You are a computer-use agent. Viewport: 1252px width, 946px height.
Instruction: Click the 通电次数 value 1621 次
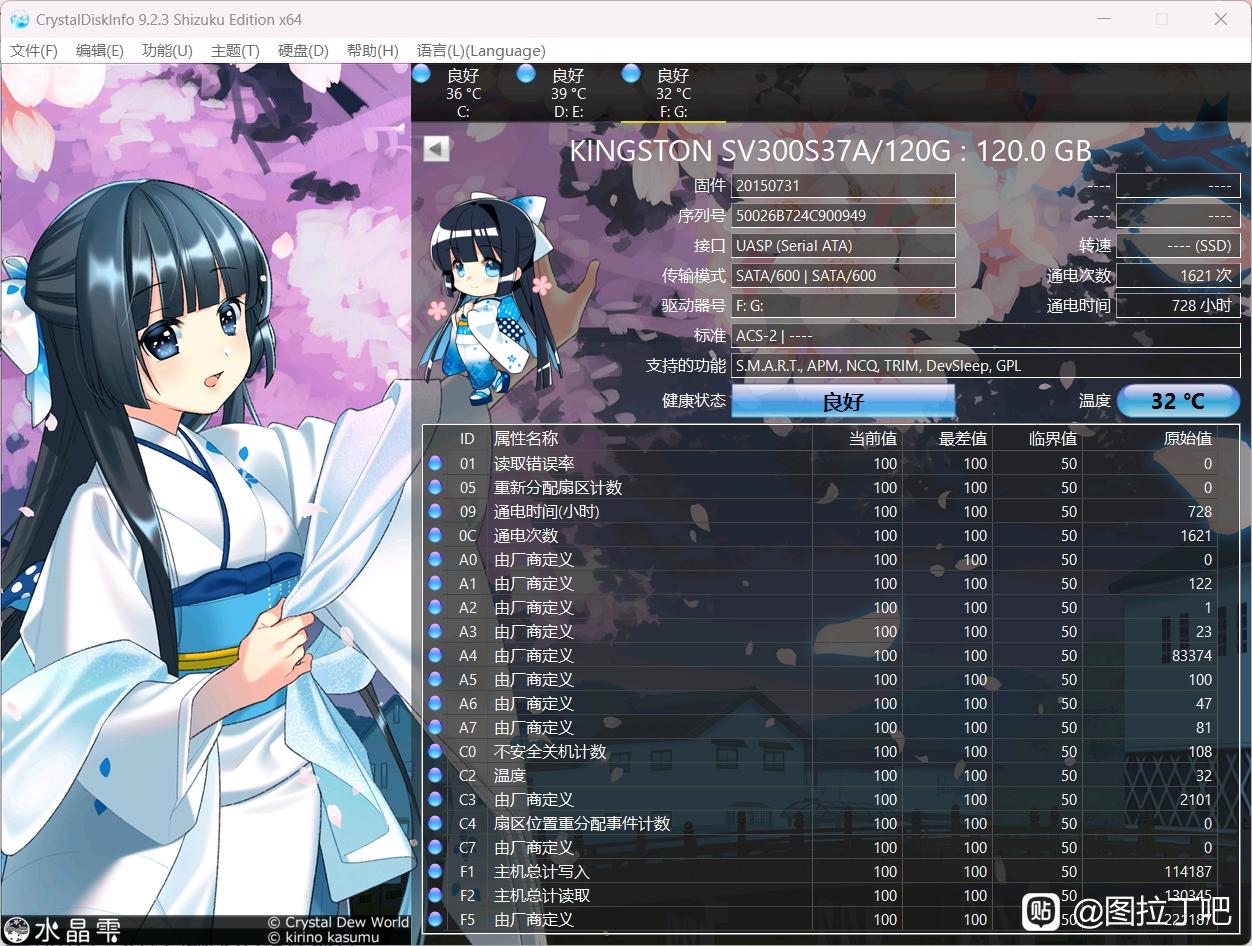pyautogui.click(x=1178, y=275)
